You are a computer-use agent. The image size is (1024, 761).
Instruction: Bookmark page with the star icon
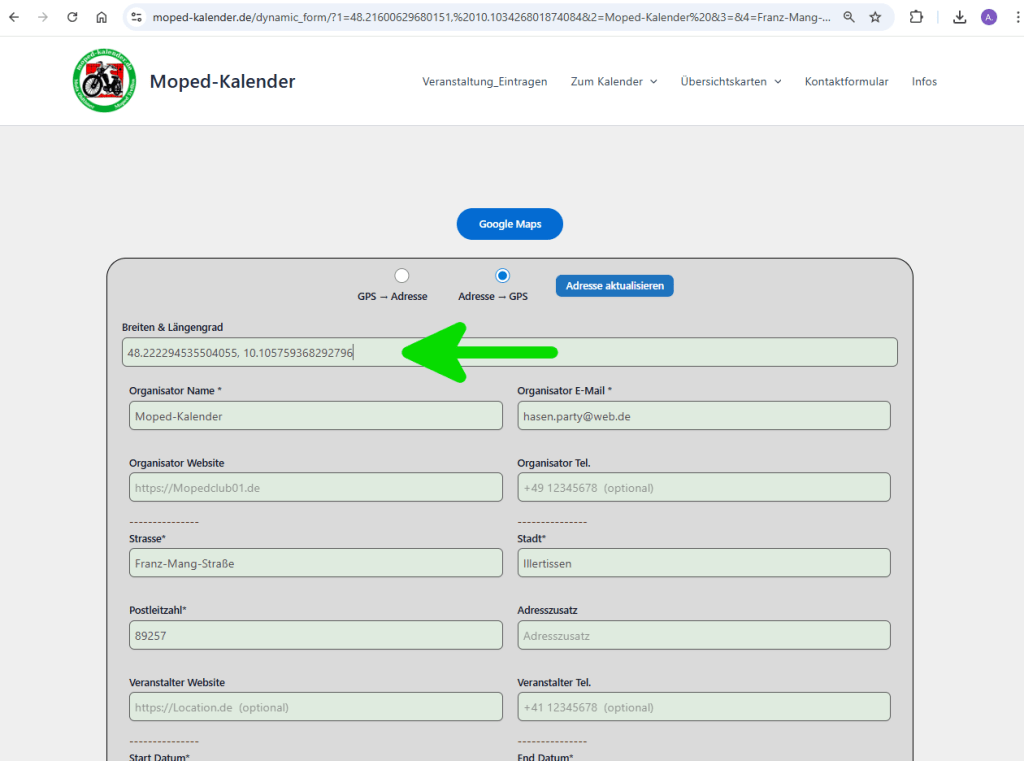[875, 17]
